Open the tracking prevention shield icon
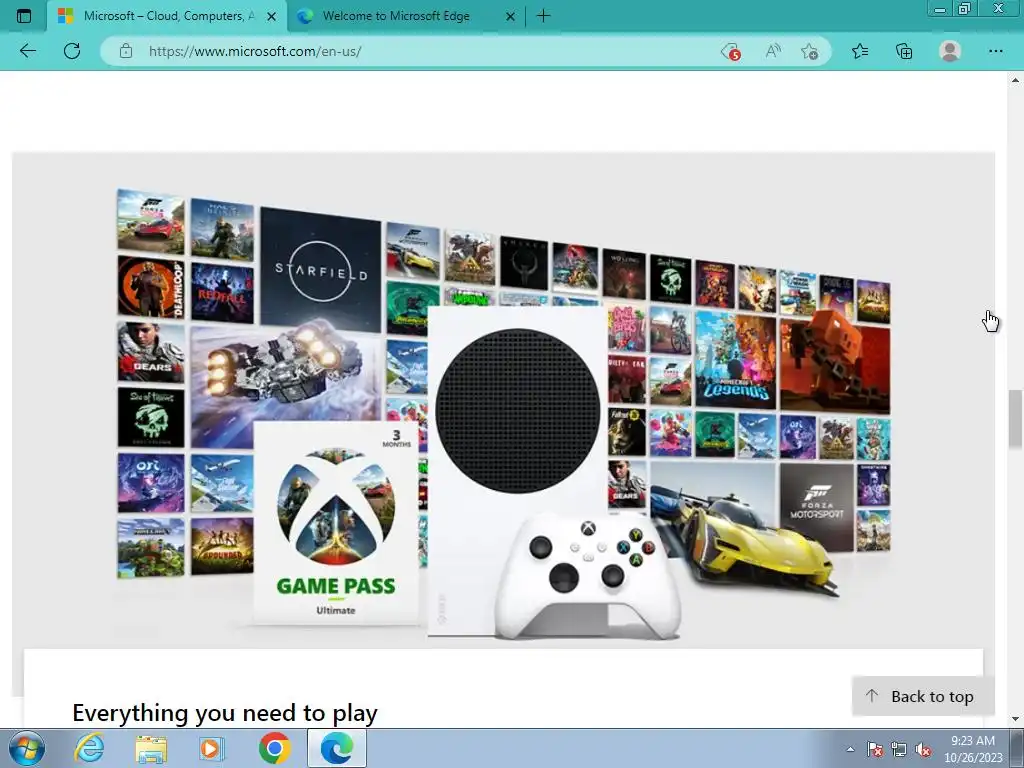Screen dimensions: 1024x768 pos(731,51)
